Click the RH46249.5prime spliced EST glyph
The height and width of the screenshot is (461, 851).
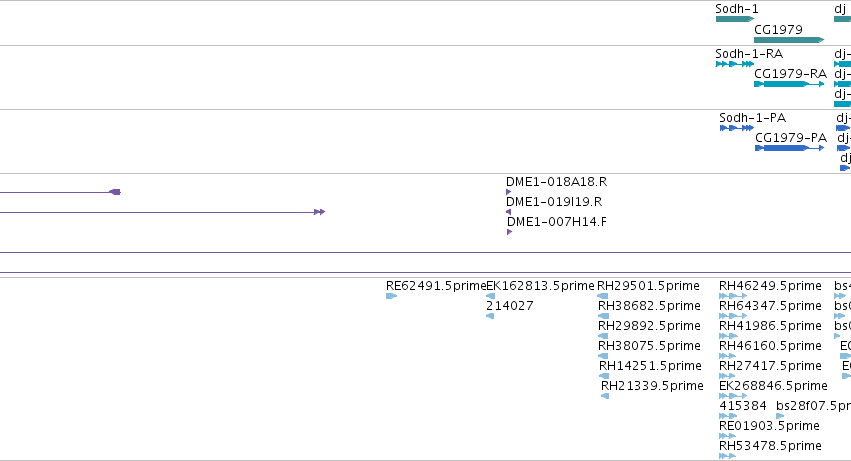733,296
